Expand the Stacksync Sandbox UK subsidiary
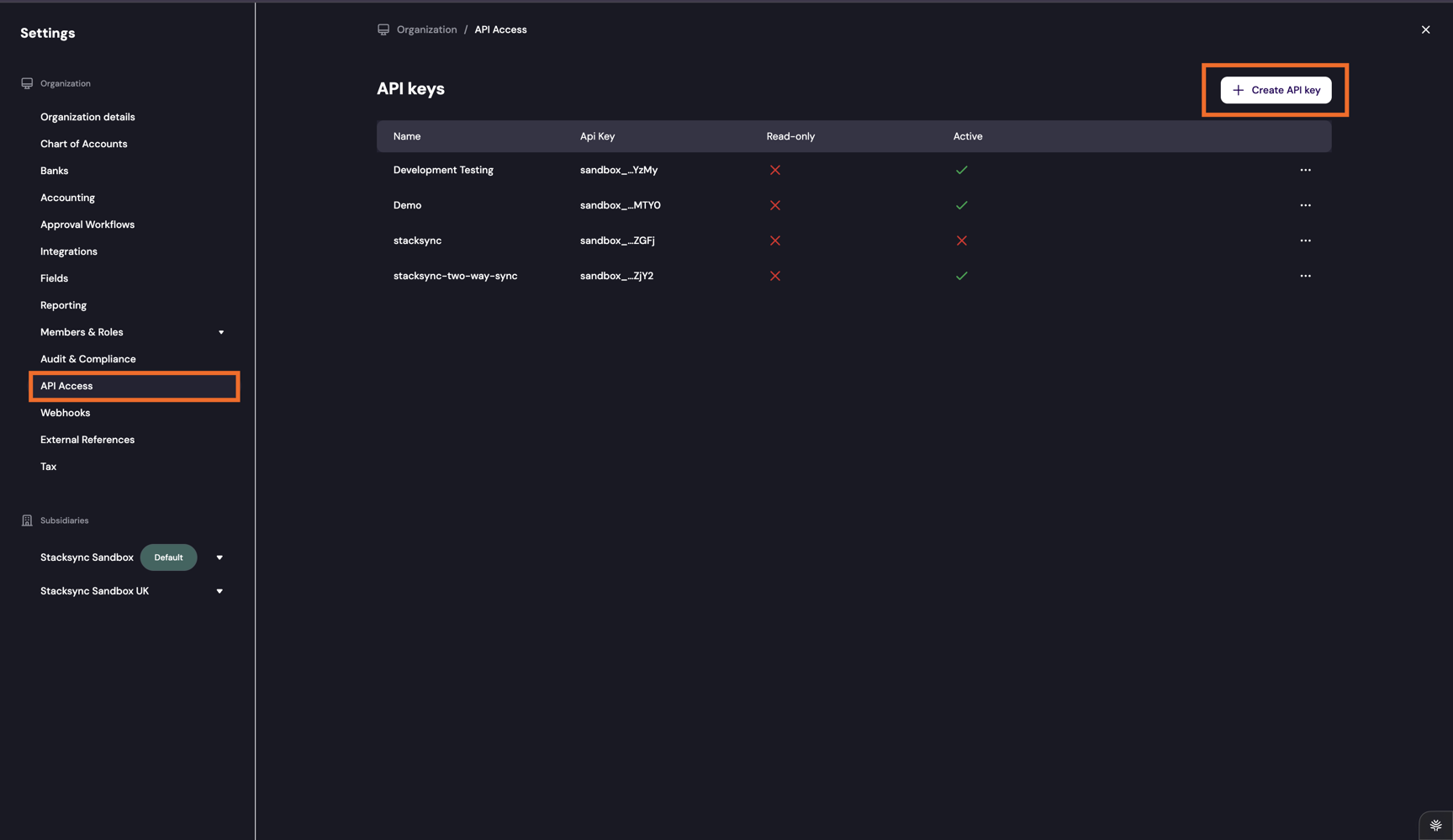The height and width of the screenshot is (840, 1453). tap(219, 591)
